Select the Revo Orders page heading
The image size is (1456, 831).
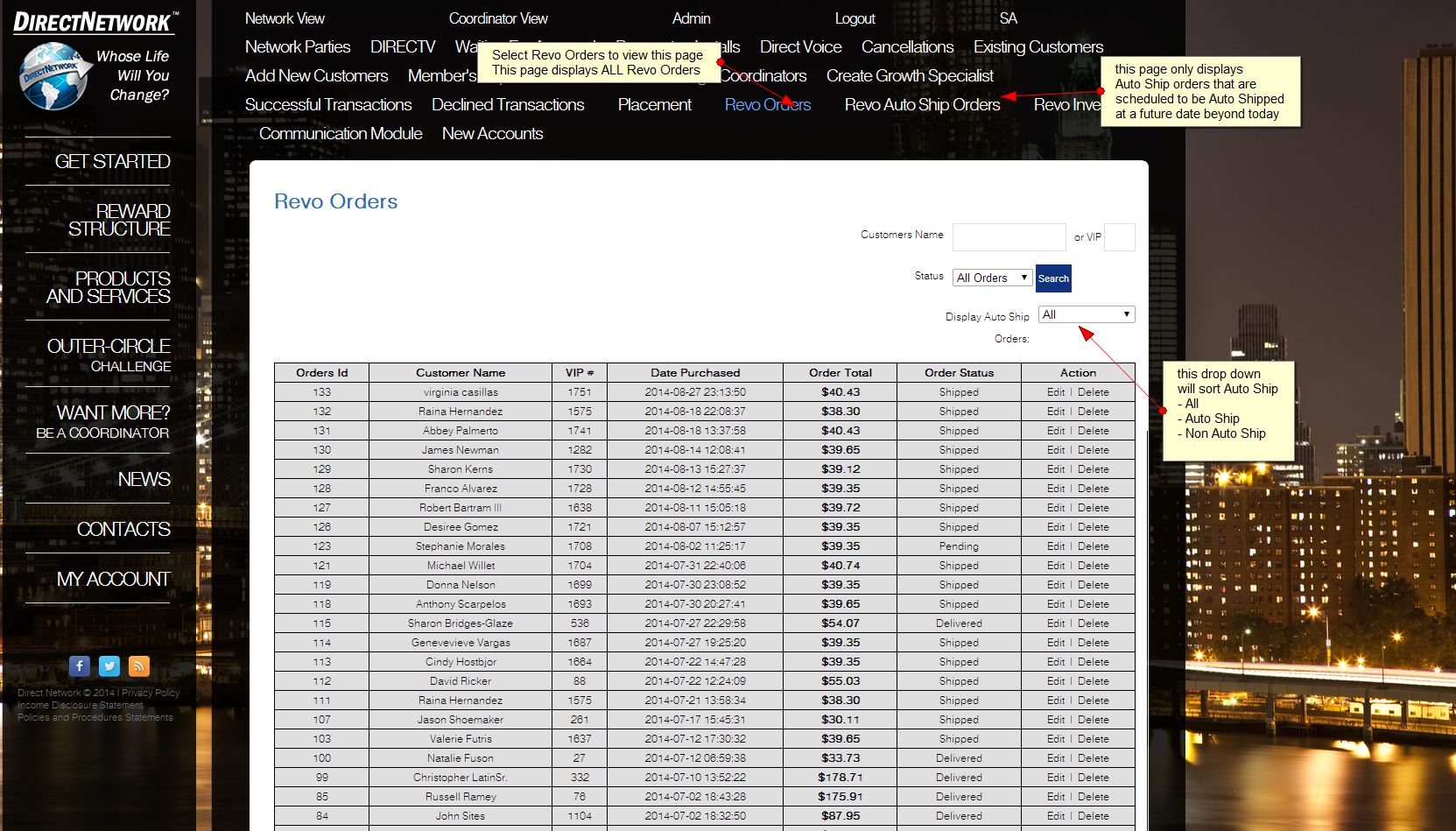pos(336,201)
